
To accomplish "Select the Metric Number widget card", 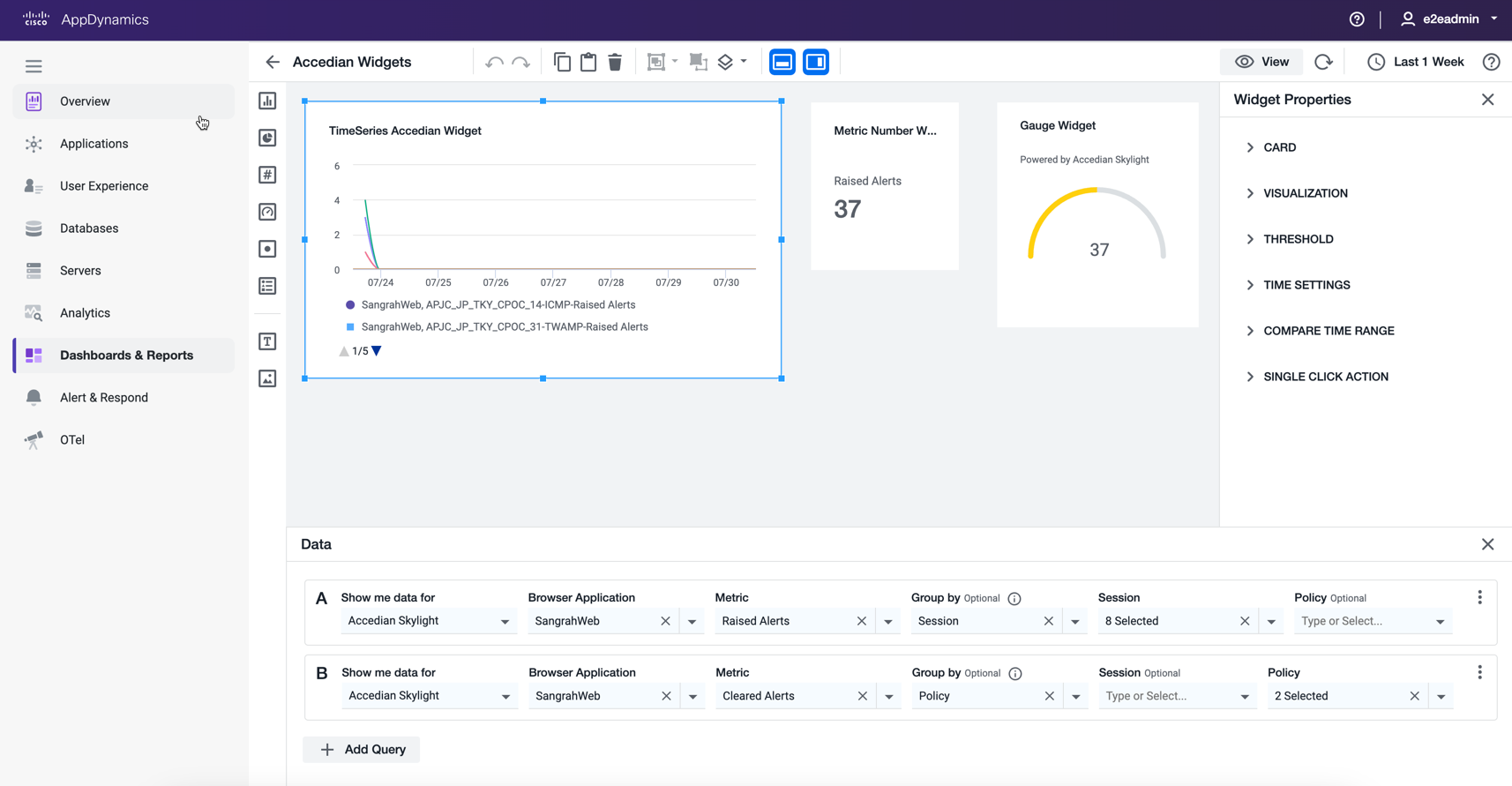I will (x=885, y=186).
